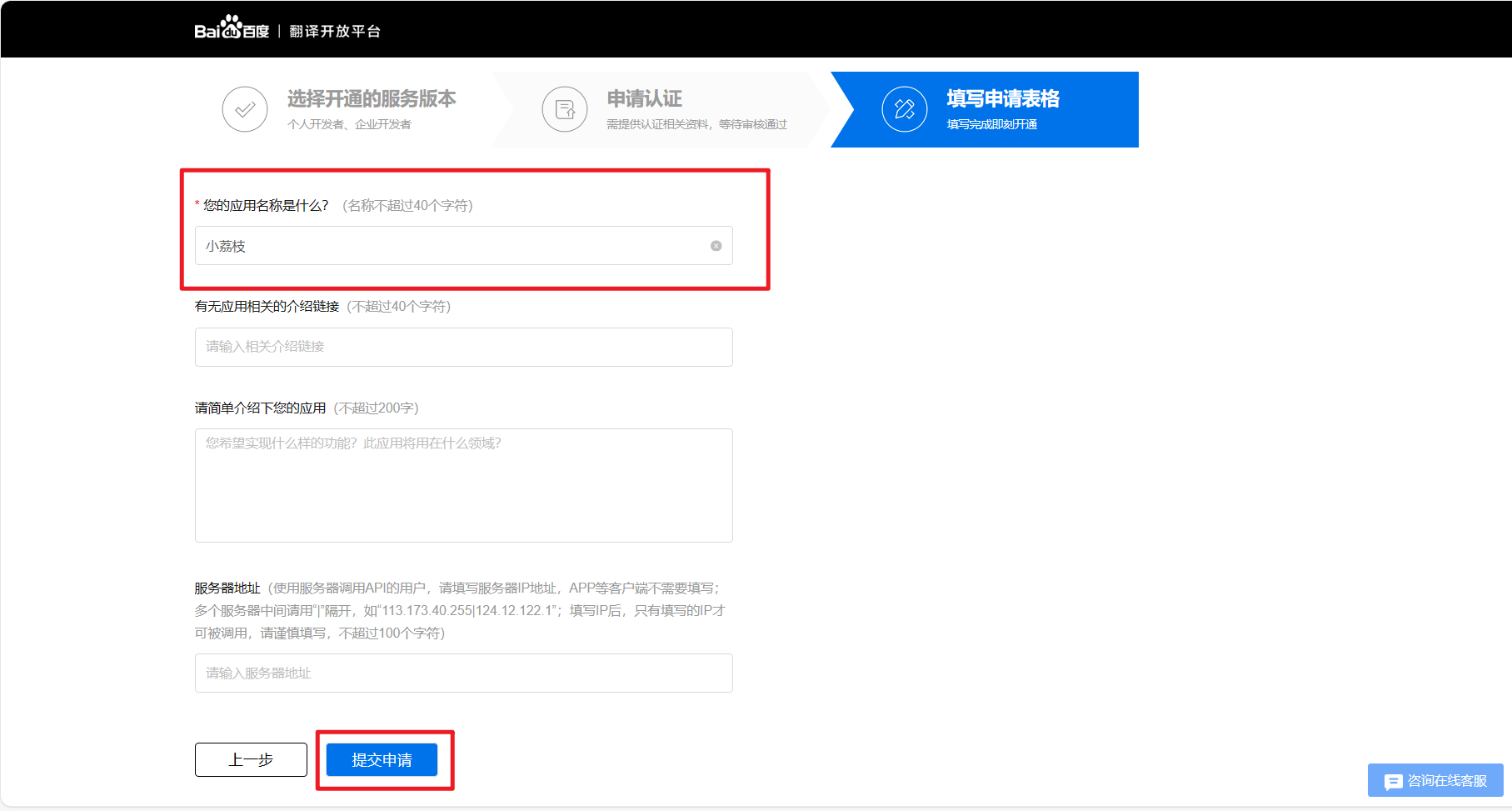Click the red asterisk before the app name question
The width and height of the screenshot is (1512, 811).
pyautogui.click(x=197, y=204)
